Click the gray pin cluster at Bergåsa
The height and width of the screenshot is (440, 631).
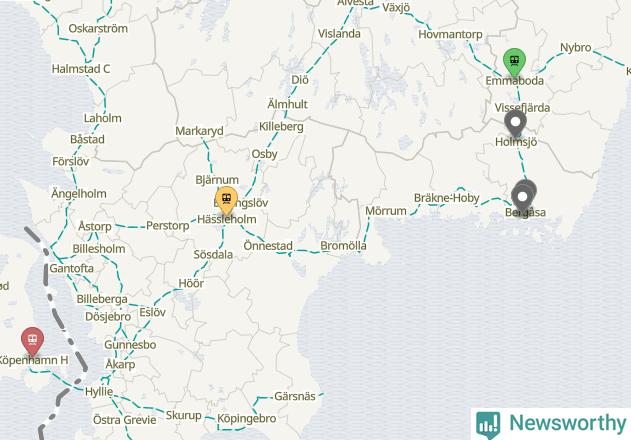[x=524, y=197]
